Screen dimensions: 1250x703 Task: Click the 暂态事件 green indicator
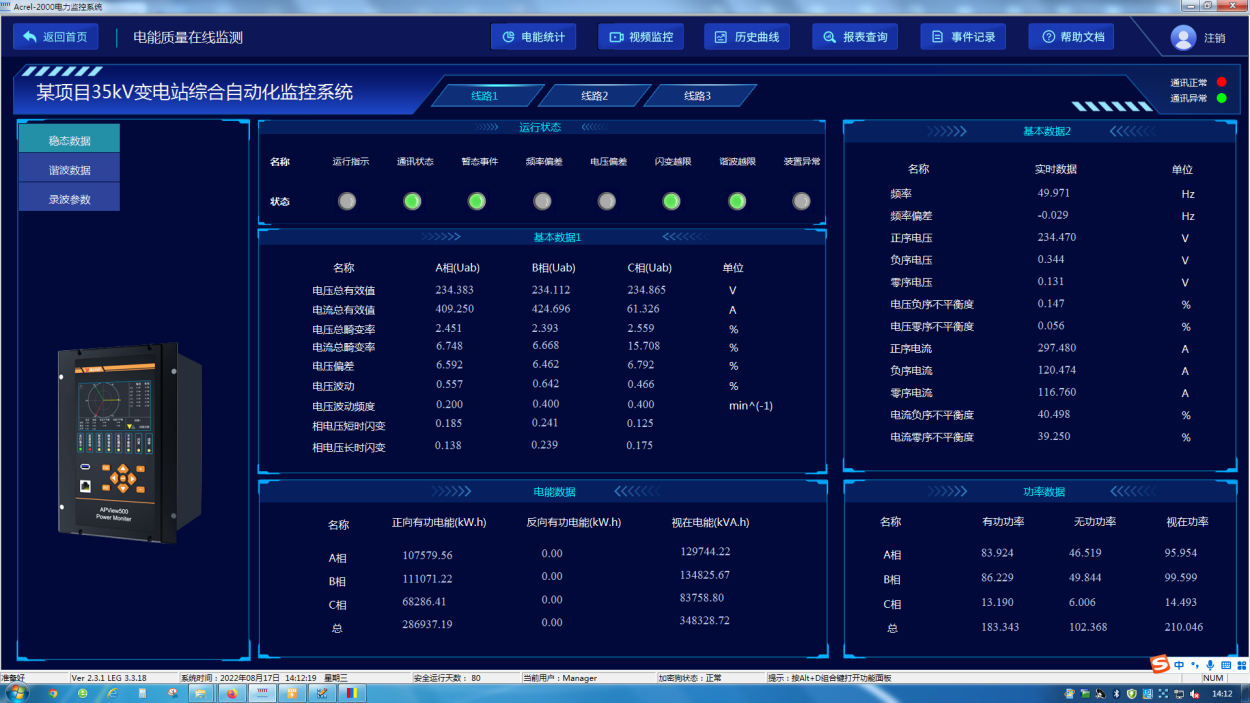coord(477,201)
